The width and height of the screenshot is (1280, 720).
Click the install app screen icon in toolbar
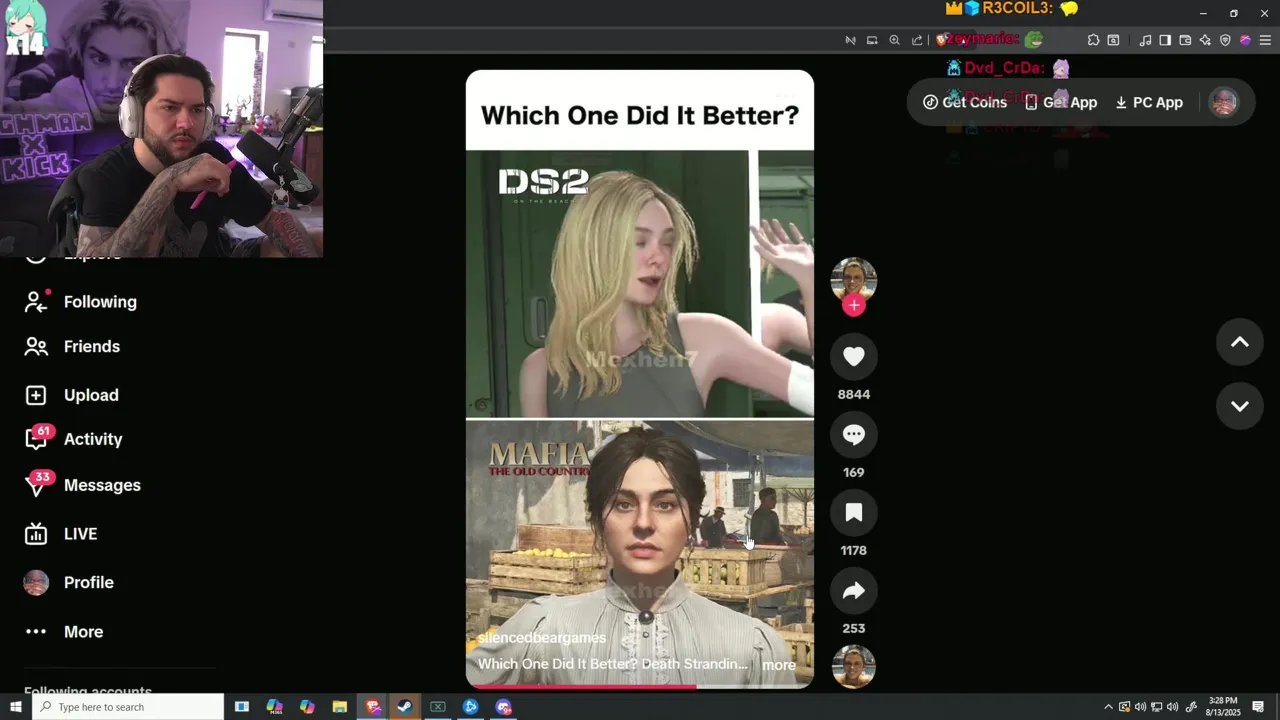pos(872,40)
